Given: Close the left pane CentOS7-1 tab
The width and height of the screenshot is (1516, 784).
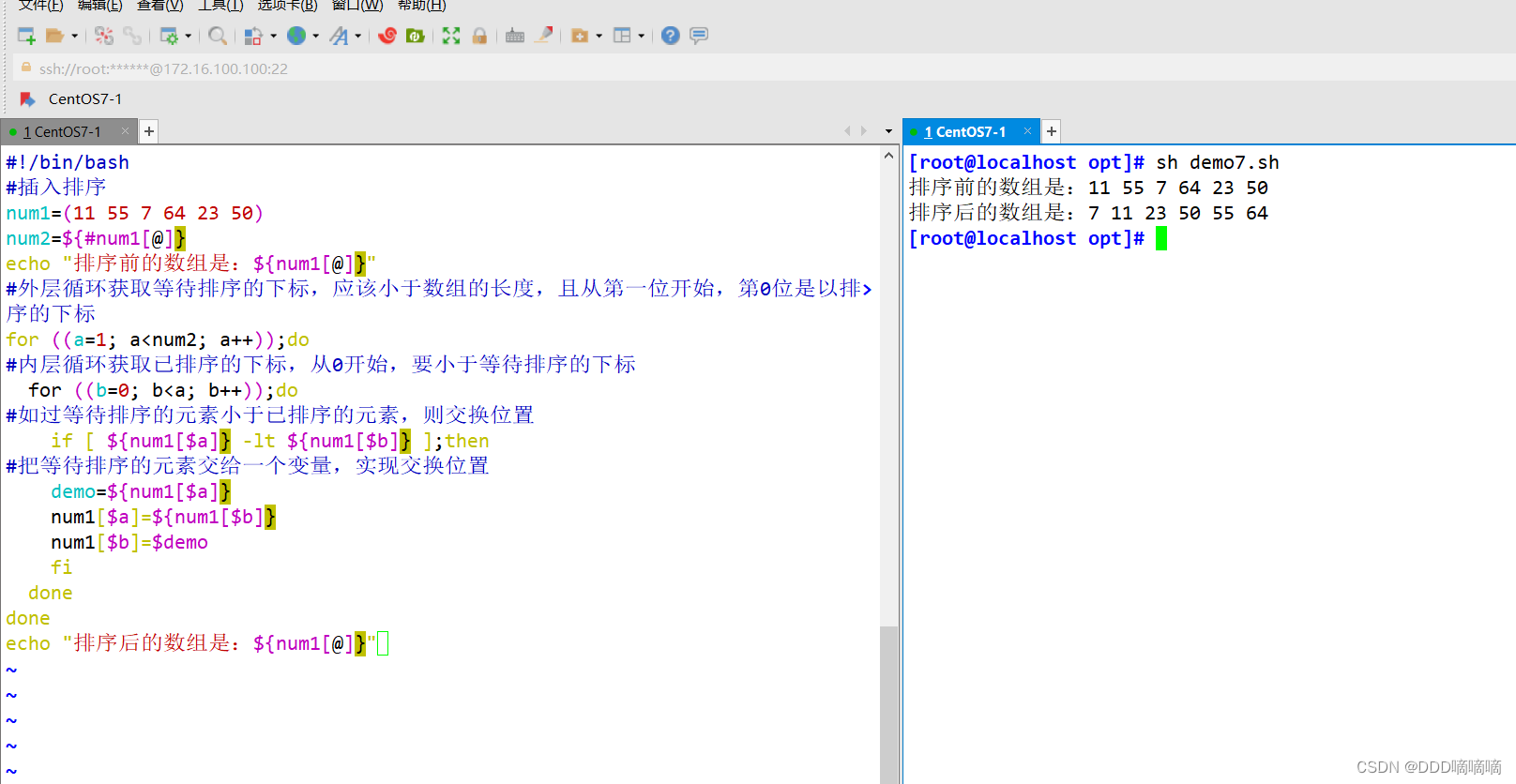Looking at the screenshot, I should 125,131.
